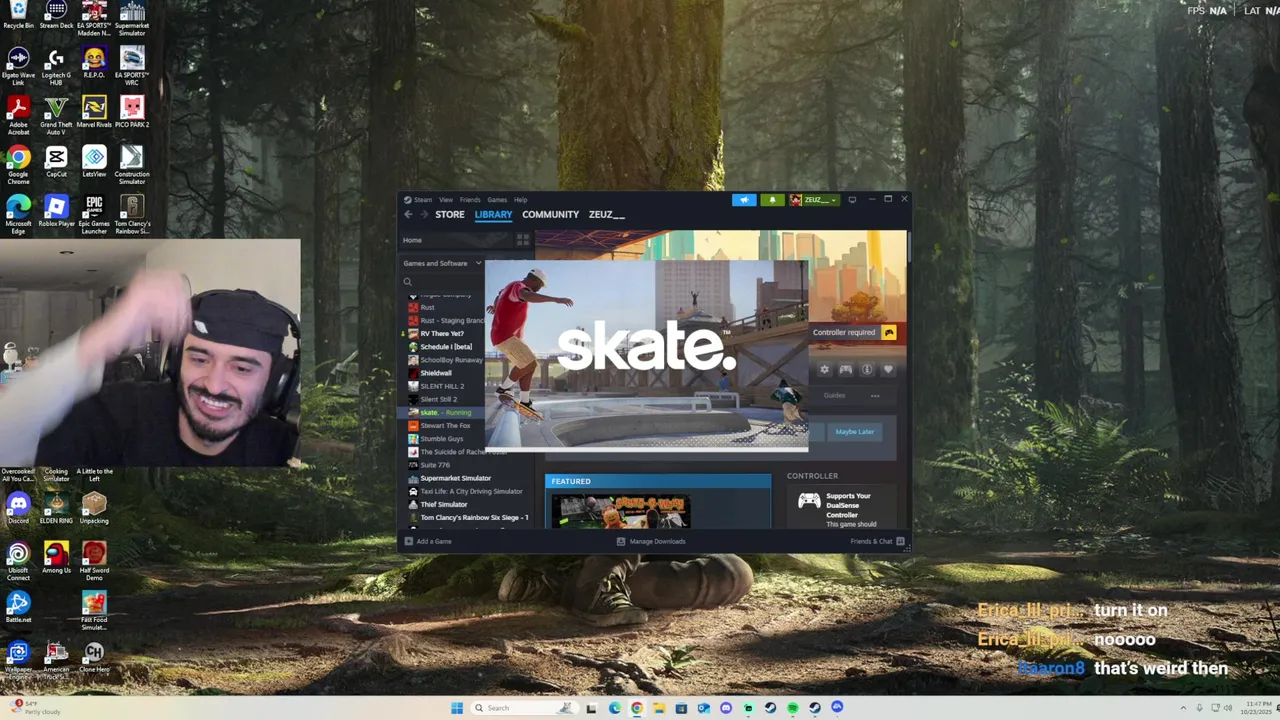The image size is (1280, 720).
Task: Open the Friends menu in Steam
Action: [x=470, y=200]
